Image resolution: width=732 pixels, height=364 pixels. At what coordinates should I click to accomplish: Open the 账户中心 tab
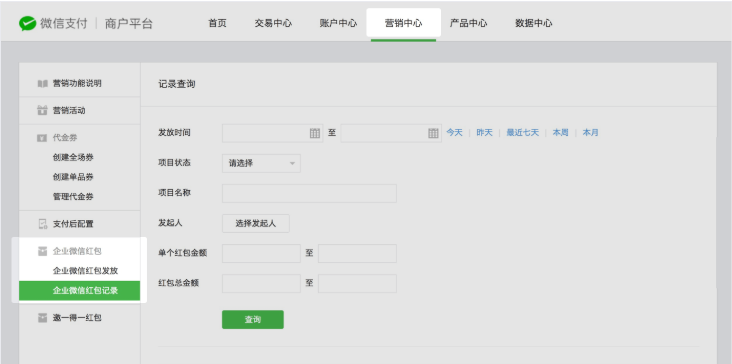[338, 23]
